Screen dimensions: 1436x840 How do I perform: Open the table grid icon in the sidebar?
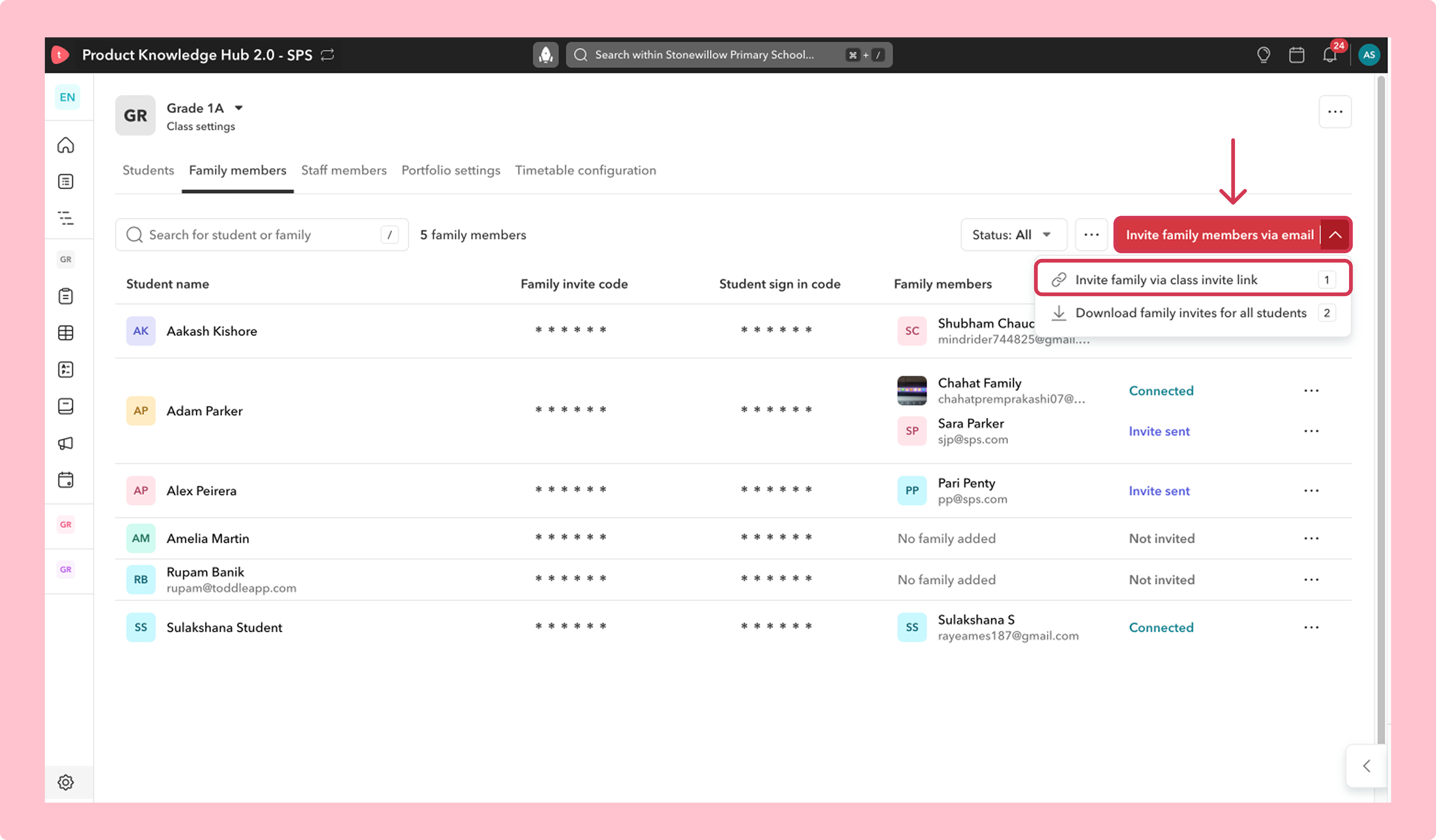tap(65, 333)
